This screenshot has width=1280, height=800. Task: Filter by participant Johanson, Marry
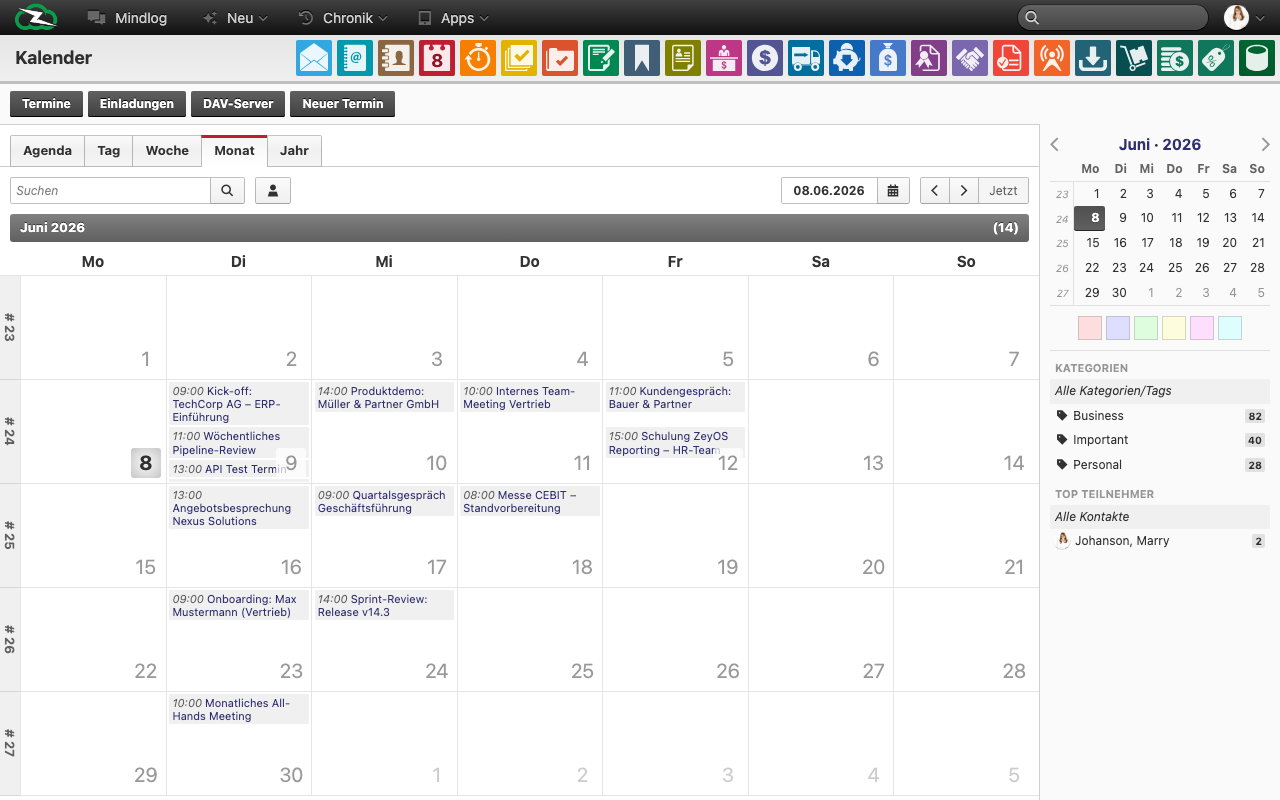click(x=1160, y=541)
